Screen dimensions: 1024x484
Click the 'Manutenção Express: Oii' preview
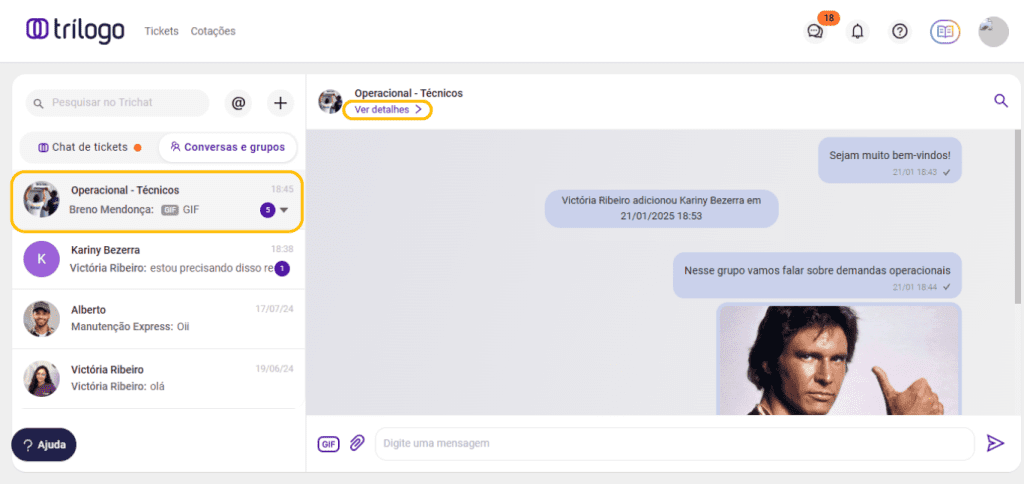coord(130,327)
